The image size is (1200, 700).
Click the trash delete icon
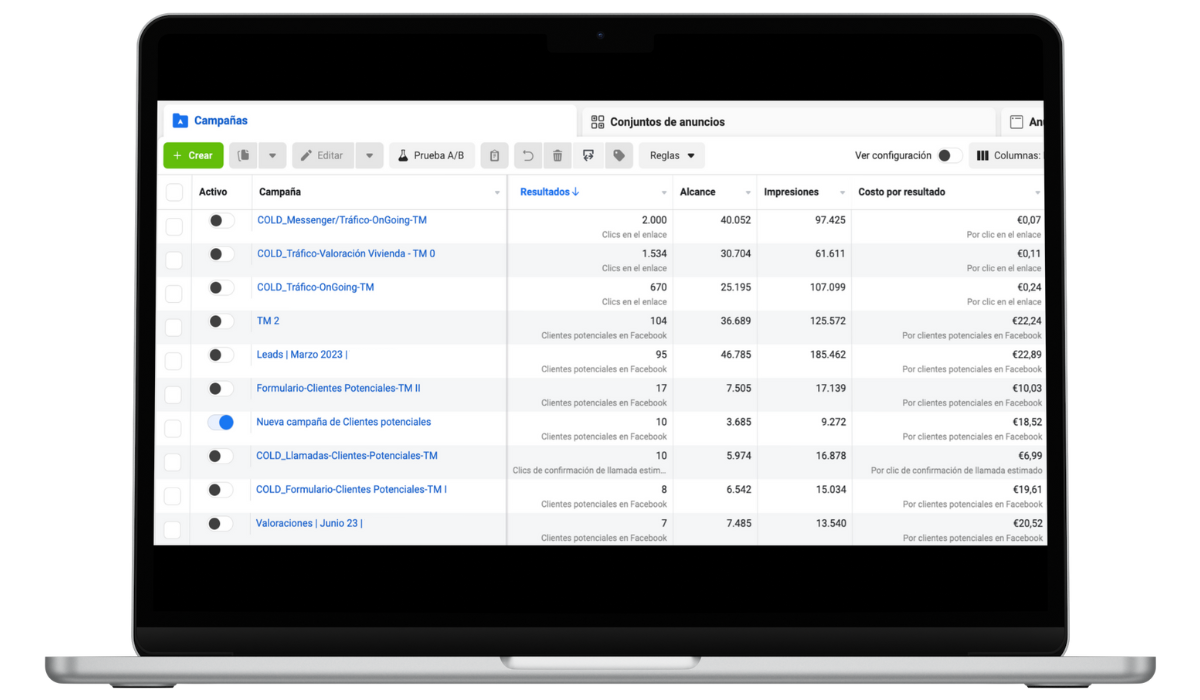click(x=558, y=156)
